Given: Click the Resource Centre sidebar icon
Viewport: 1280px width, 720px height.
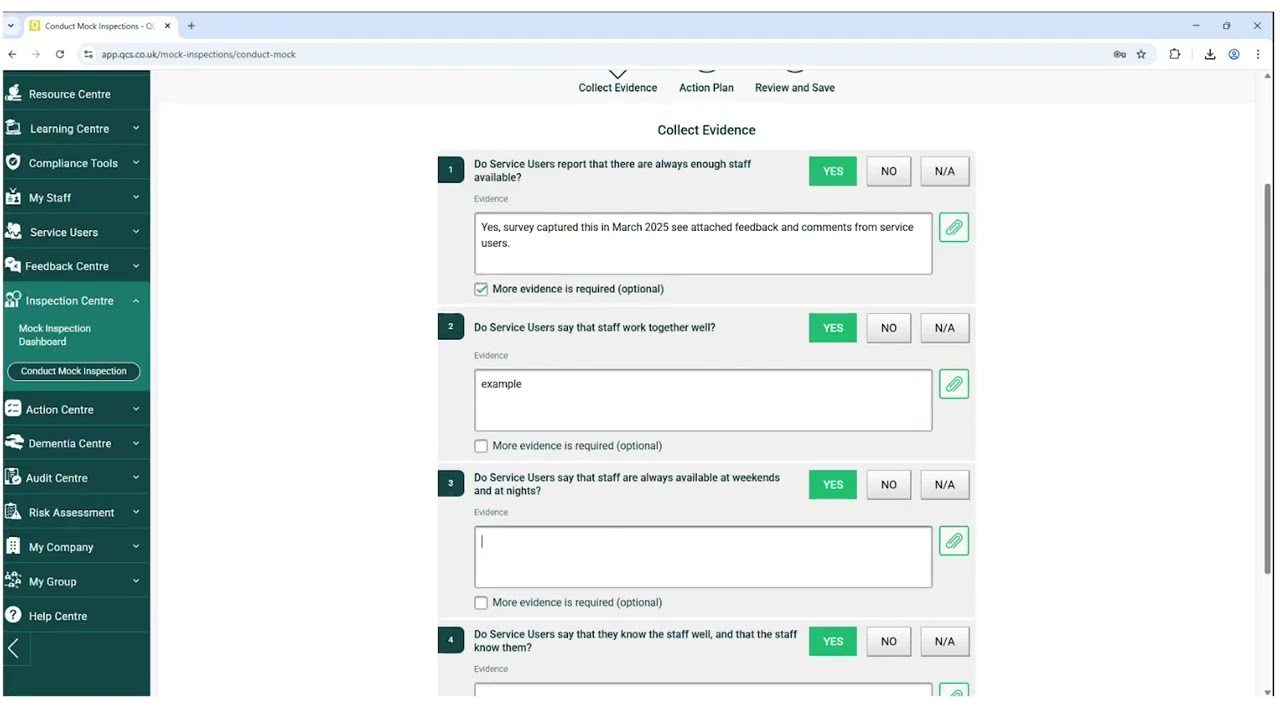Looking at the screenshot, I should (13, 93).
